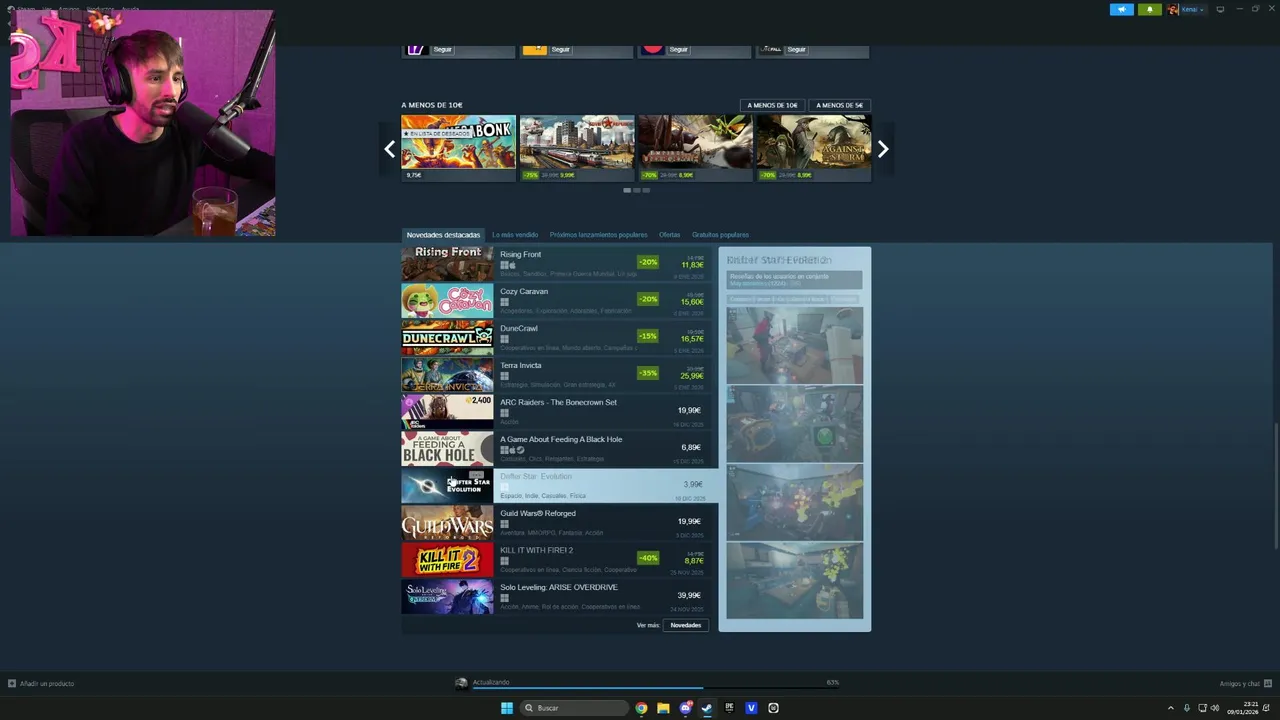
Task: Open Windows Start menu
Action: [x=507, y=708]
